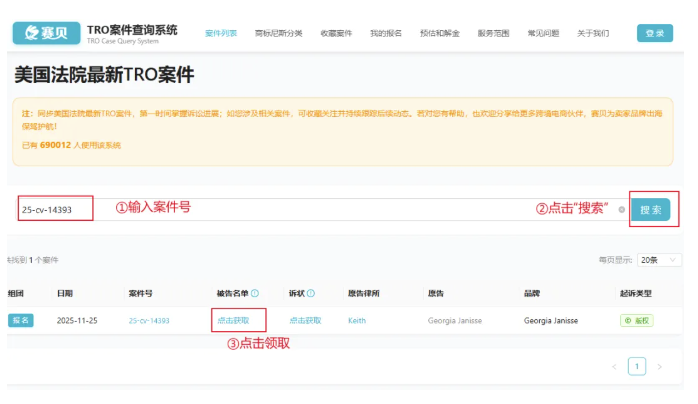
Task: Switch to the 商标尼斯分类 tab
Action: [x=277, y=33]
